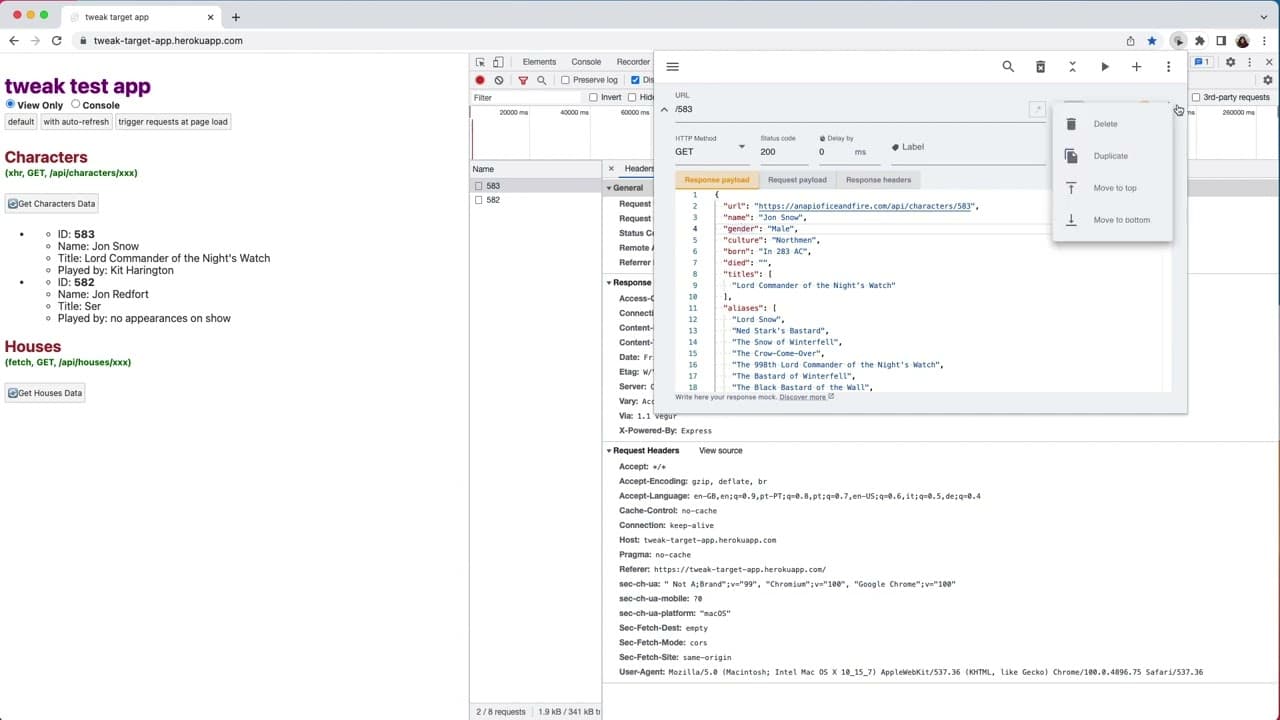The width and height of the screenshot is (1280, 720).
Task: Go back with the browser back arrow
Action: click(14, 41)
